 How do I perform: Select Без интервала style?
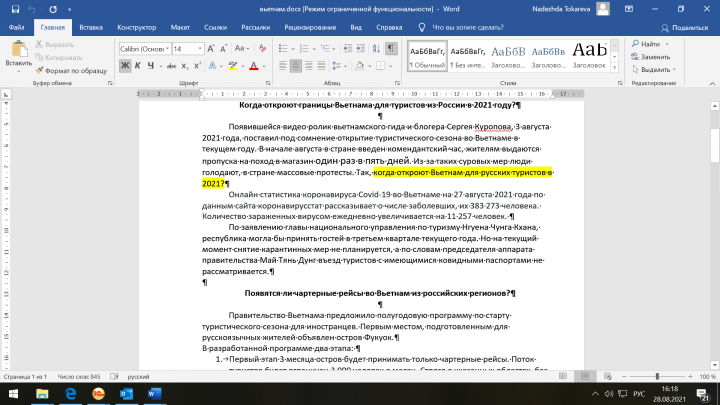(x=467, y=56)
